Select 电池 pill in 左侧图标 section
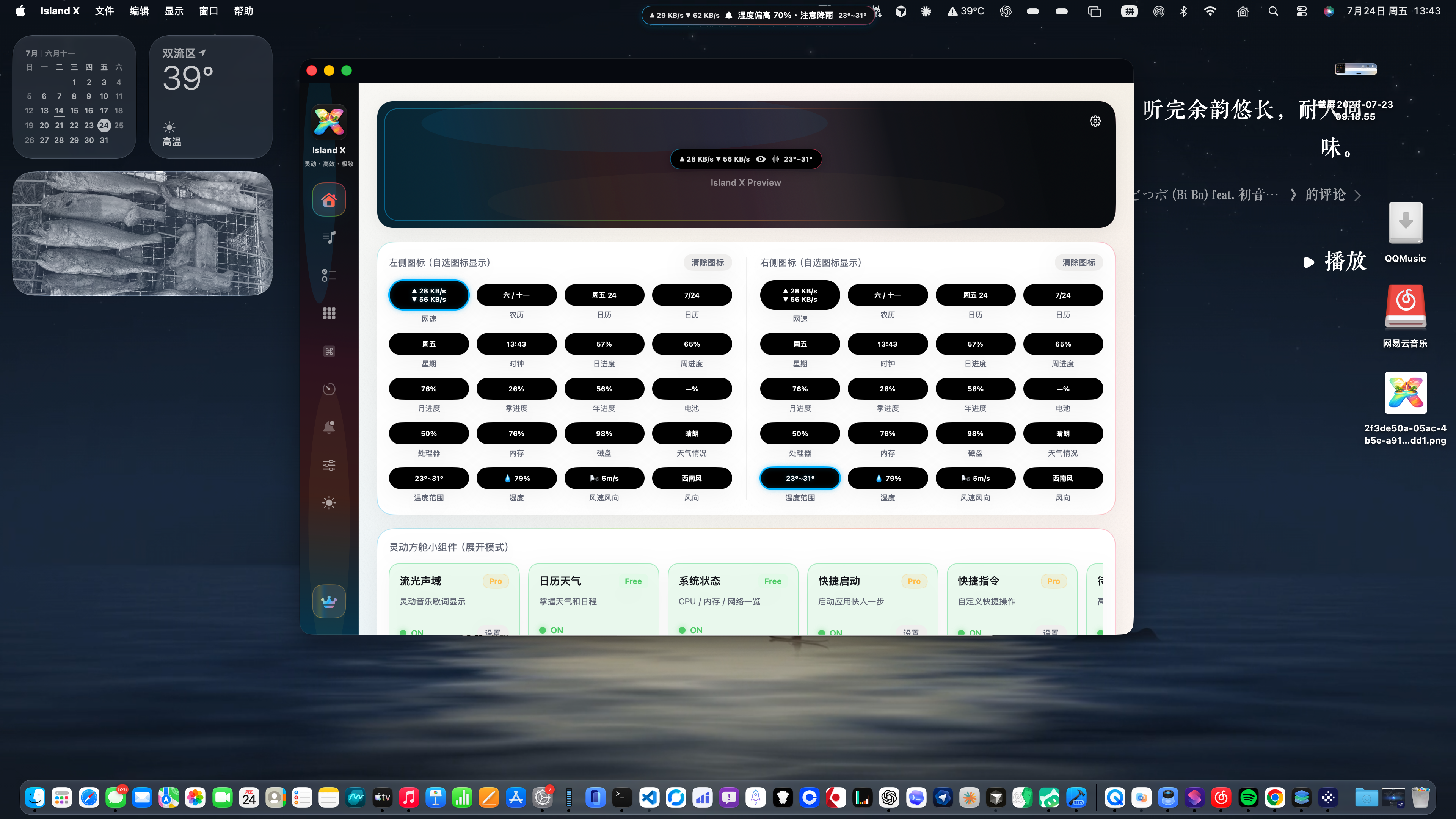1456x819 pixels. point(692,389)
